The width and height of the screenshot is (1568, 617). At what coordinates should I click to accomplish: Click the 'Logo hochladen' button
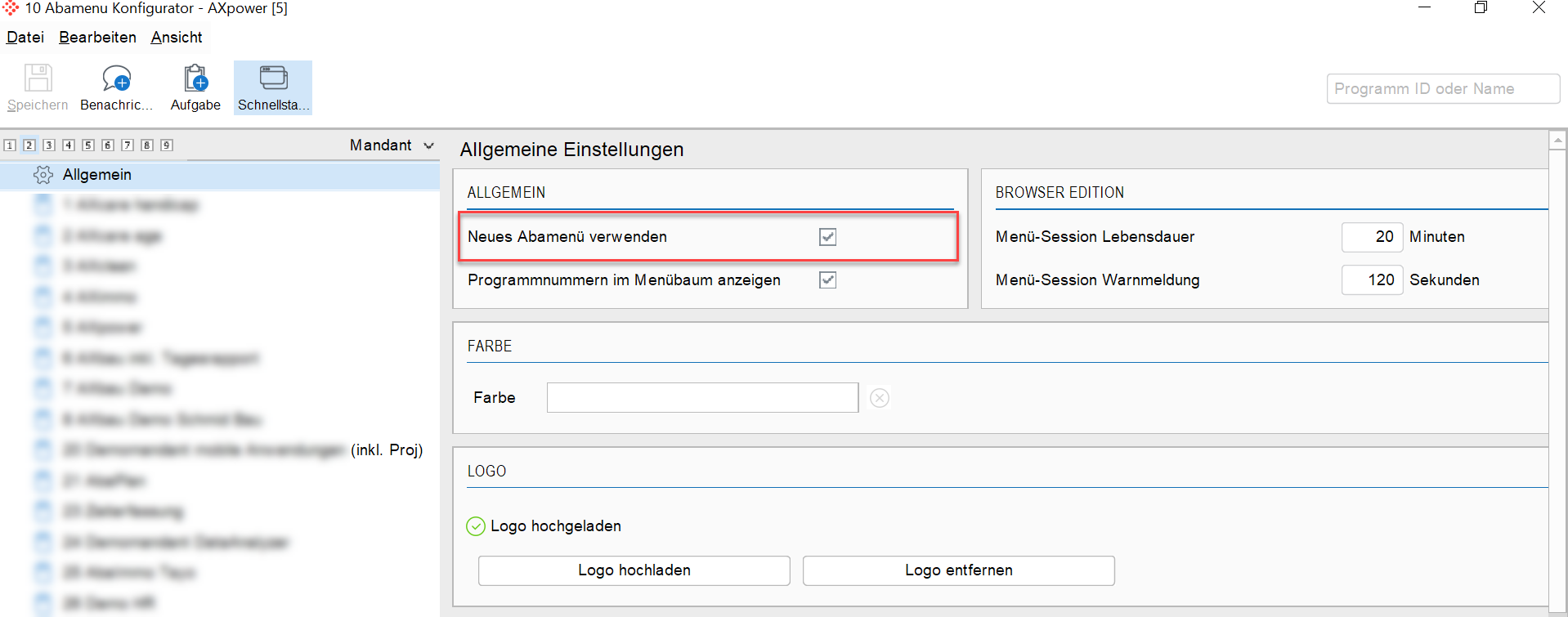(x=634, y=570)
